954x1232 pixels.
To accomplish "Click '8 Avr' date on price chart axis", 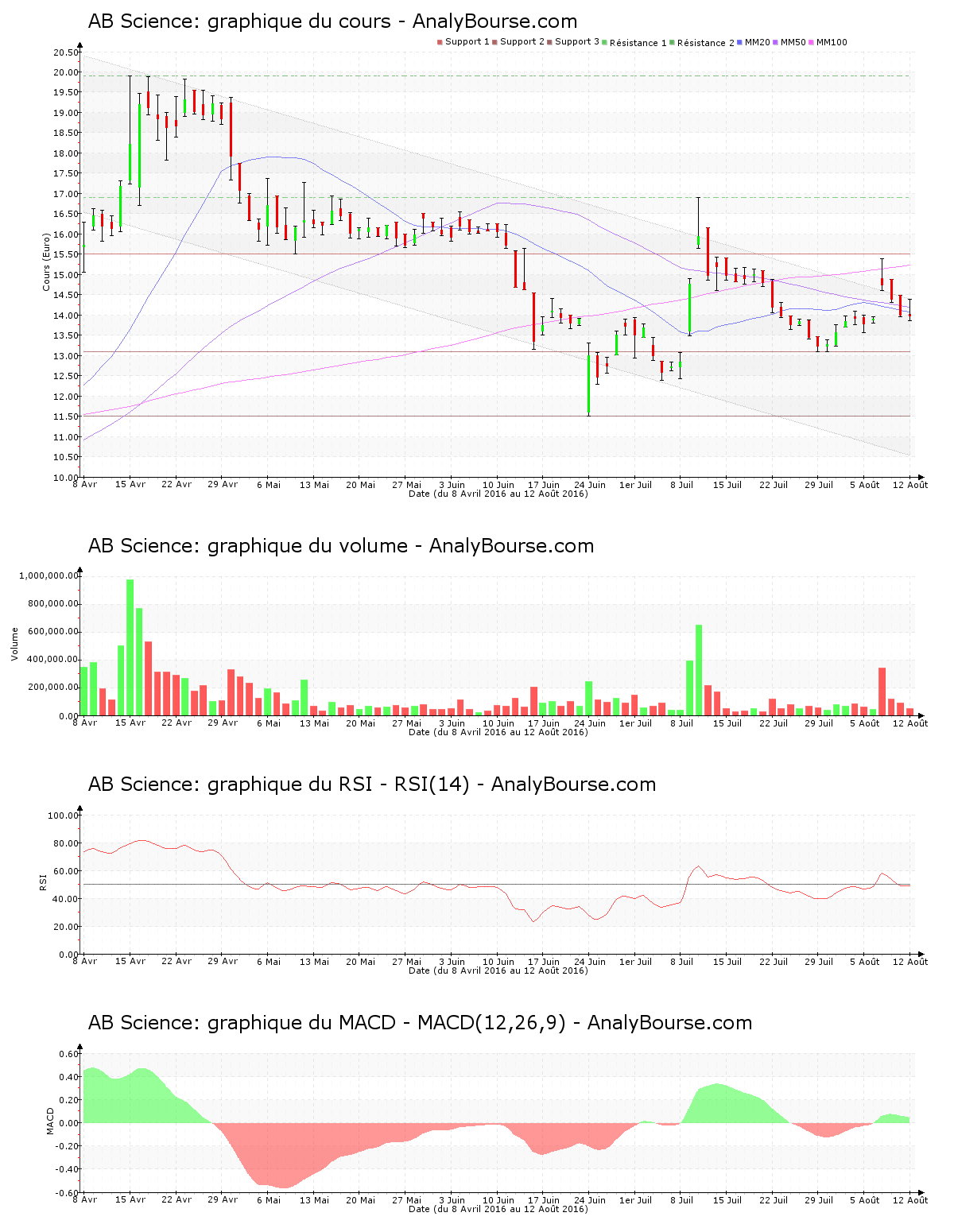I will click(85, 485).
